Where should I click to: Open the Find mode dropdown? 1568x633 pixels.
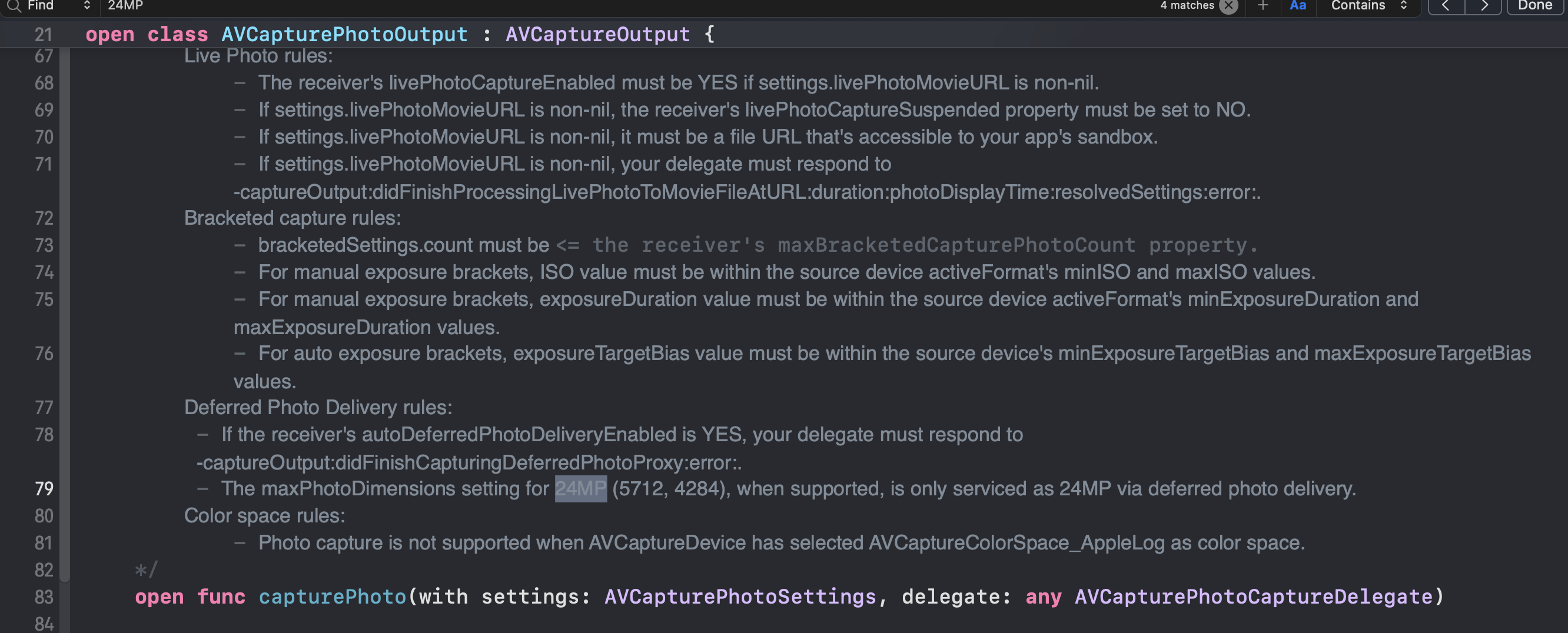[58, 5]
